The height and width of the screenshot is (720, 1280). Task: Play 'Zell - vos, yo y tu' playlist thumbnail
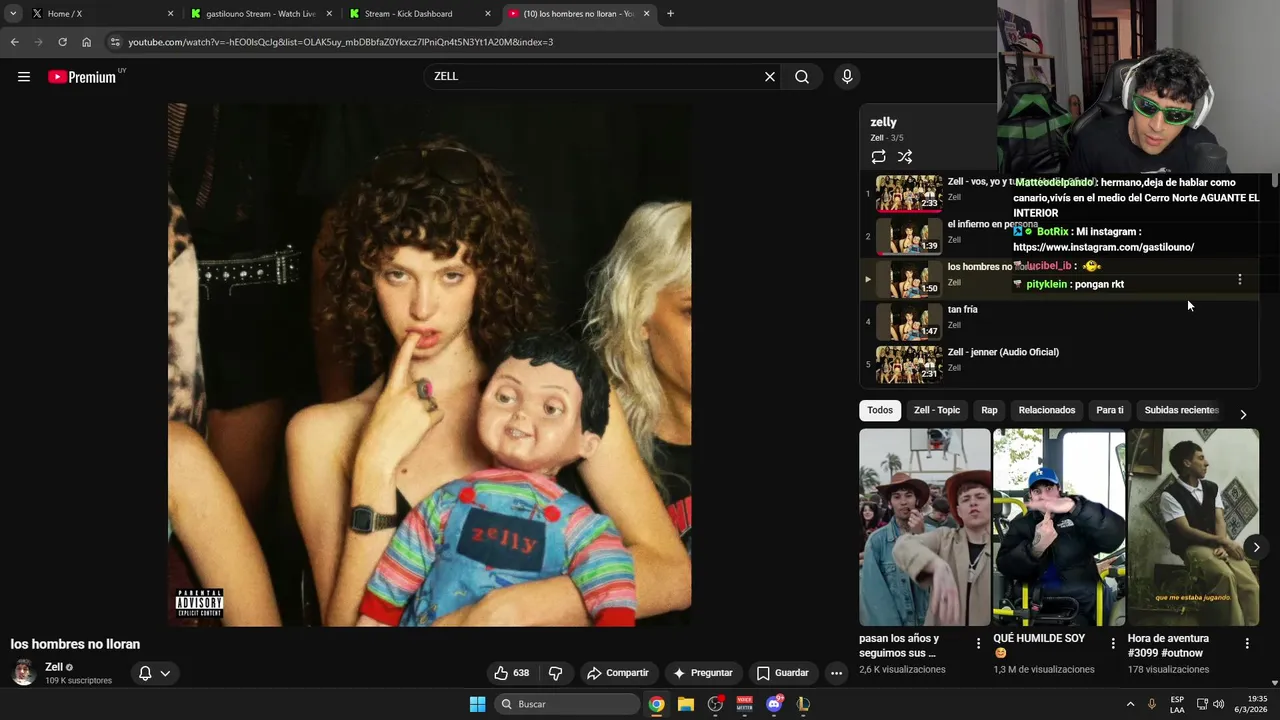pos(909,194)
